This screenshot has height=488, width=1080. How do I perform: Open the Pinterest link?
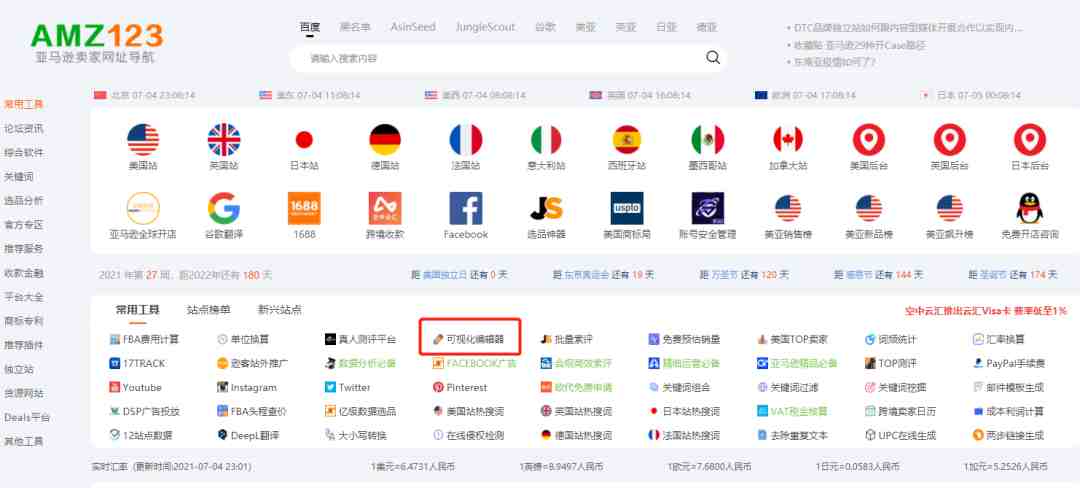(459, 388)
